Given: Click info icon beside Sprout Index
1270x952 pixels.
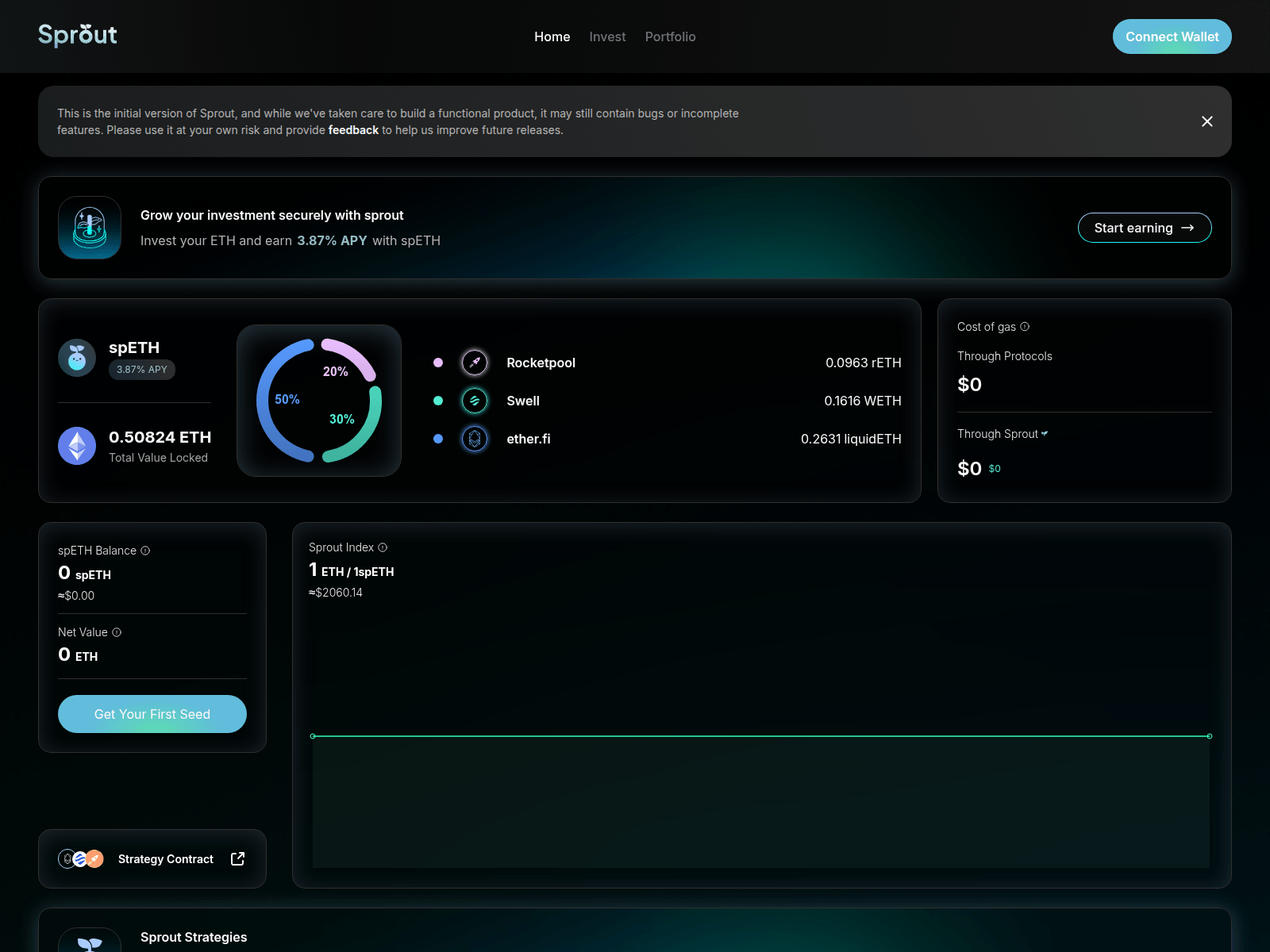Looking at the screenshot, I should [x=383, y=547].
